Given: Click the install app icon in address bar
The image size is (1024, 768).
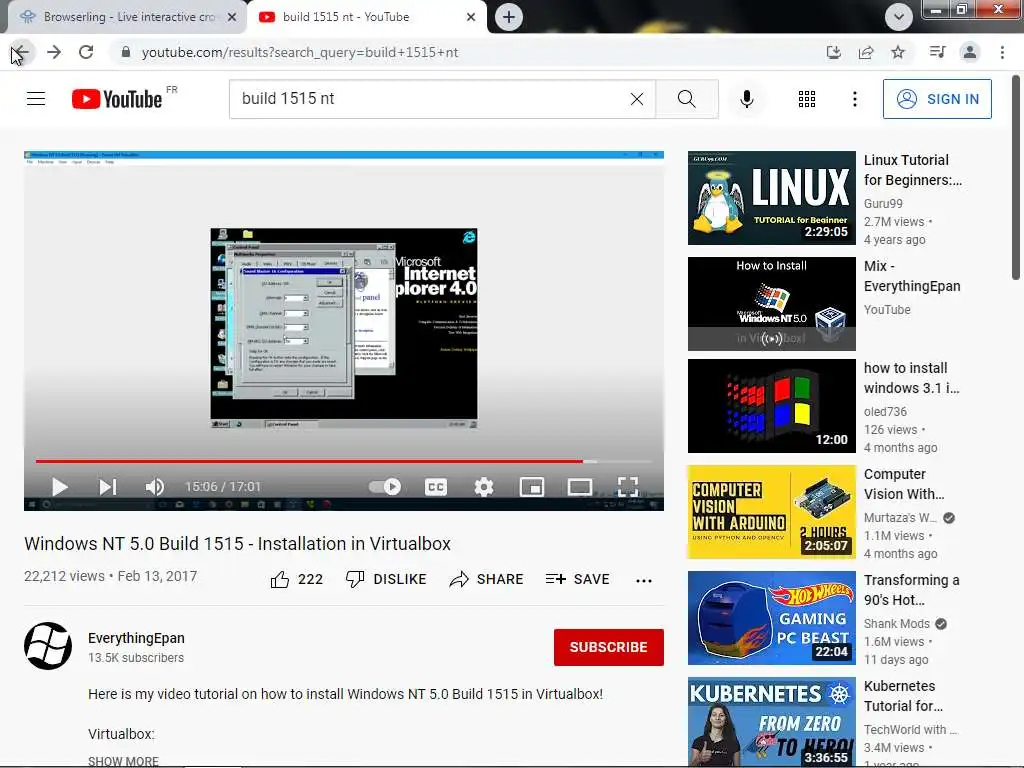Looking at the screenshot, I should click(834, 52).
